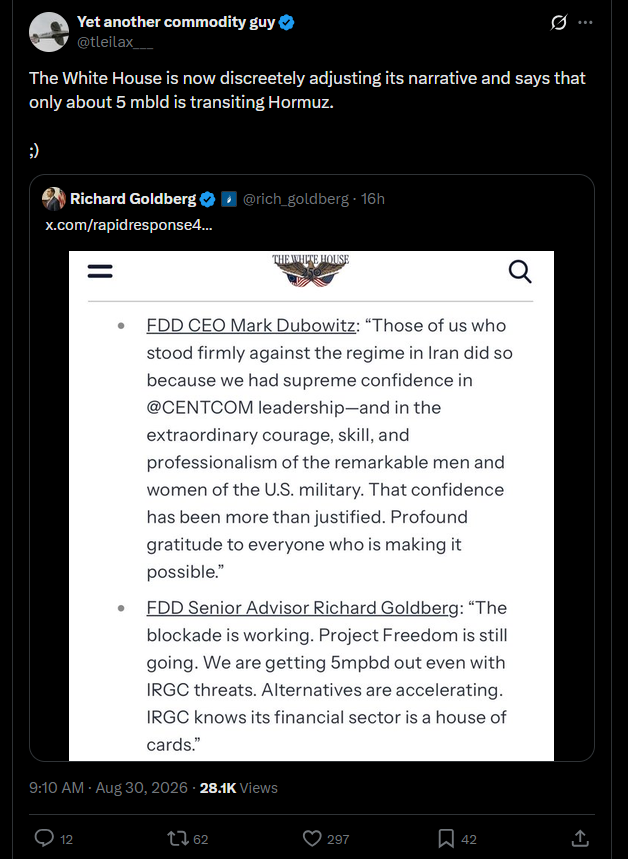Click the blue verified badge beside author name
The height and width of the screenshot is (859, 628).
pos(287,22)
